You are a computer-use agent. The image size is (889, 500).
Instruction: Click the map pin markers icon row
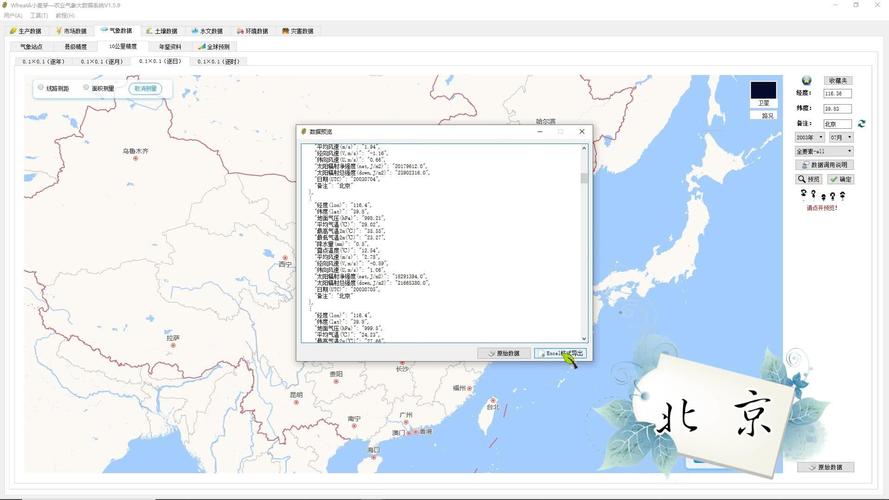tap(822, 196)
